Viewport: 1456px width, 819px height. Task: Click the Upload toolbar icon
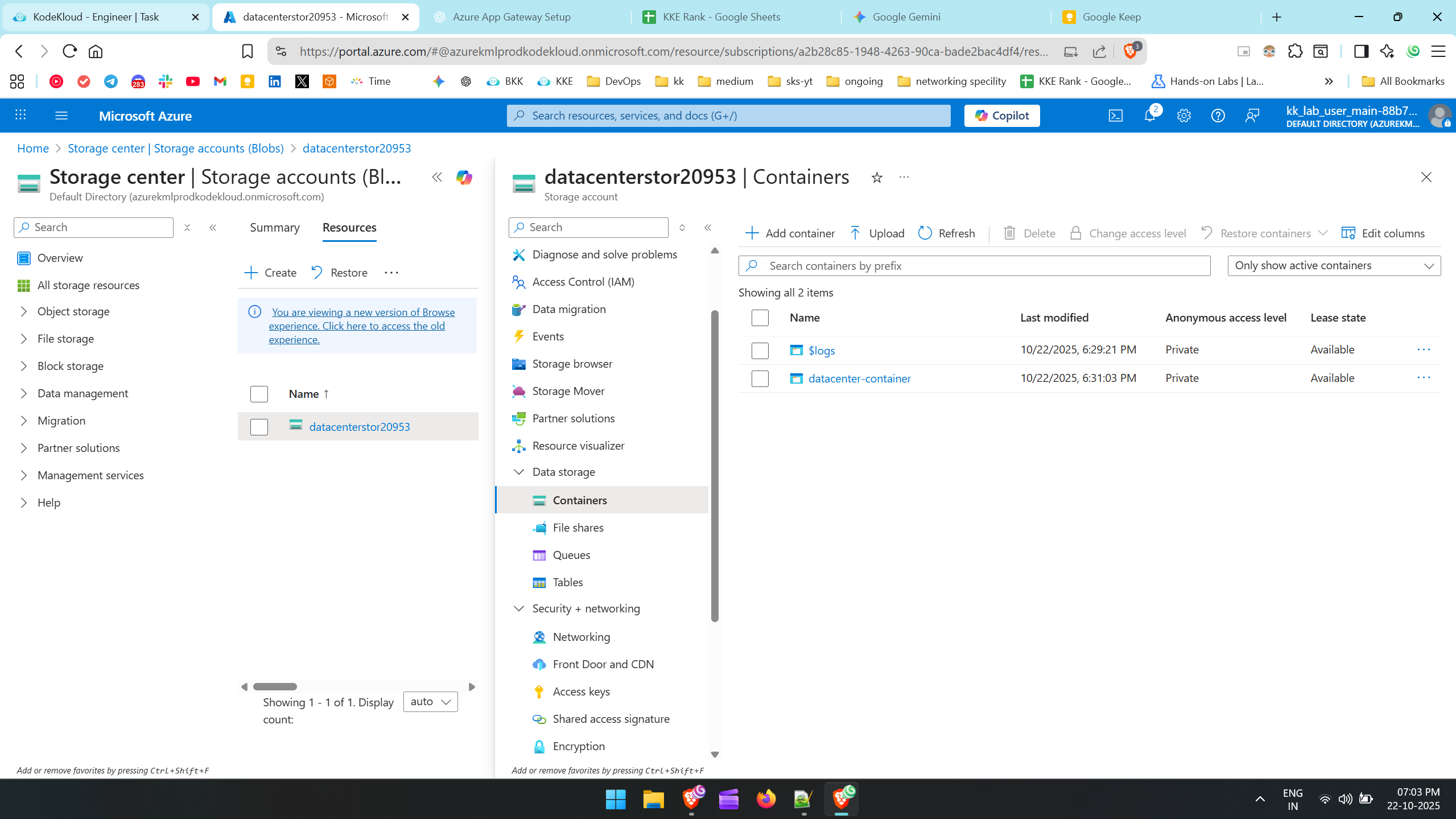[855, 233]
